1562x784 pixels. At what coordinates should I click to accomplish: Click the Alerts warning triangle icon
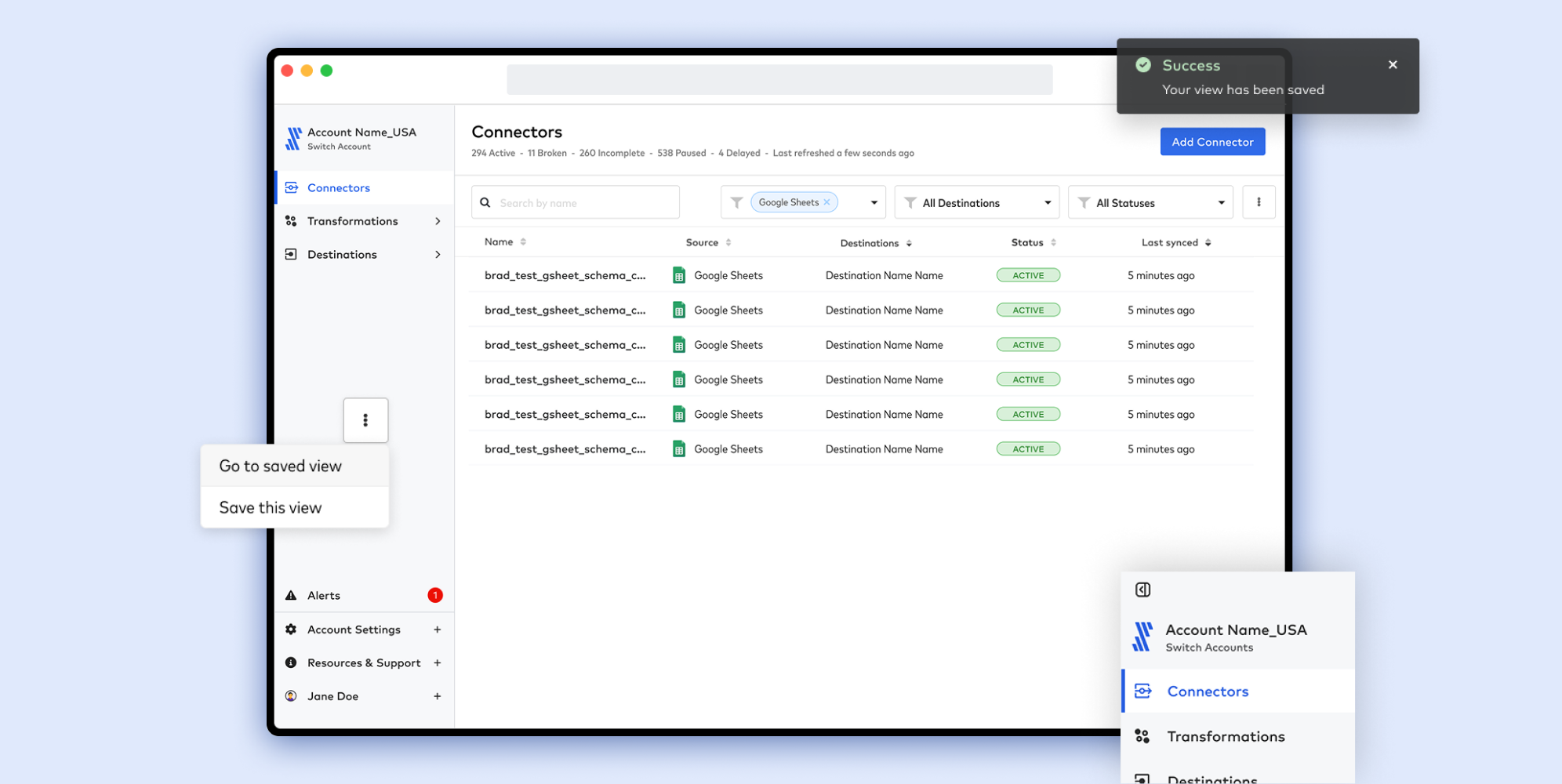coord(291,596)
